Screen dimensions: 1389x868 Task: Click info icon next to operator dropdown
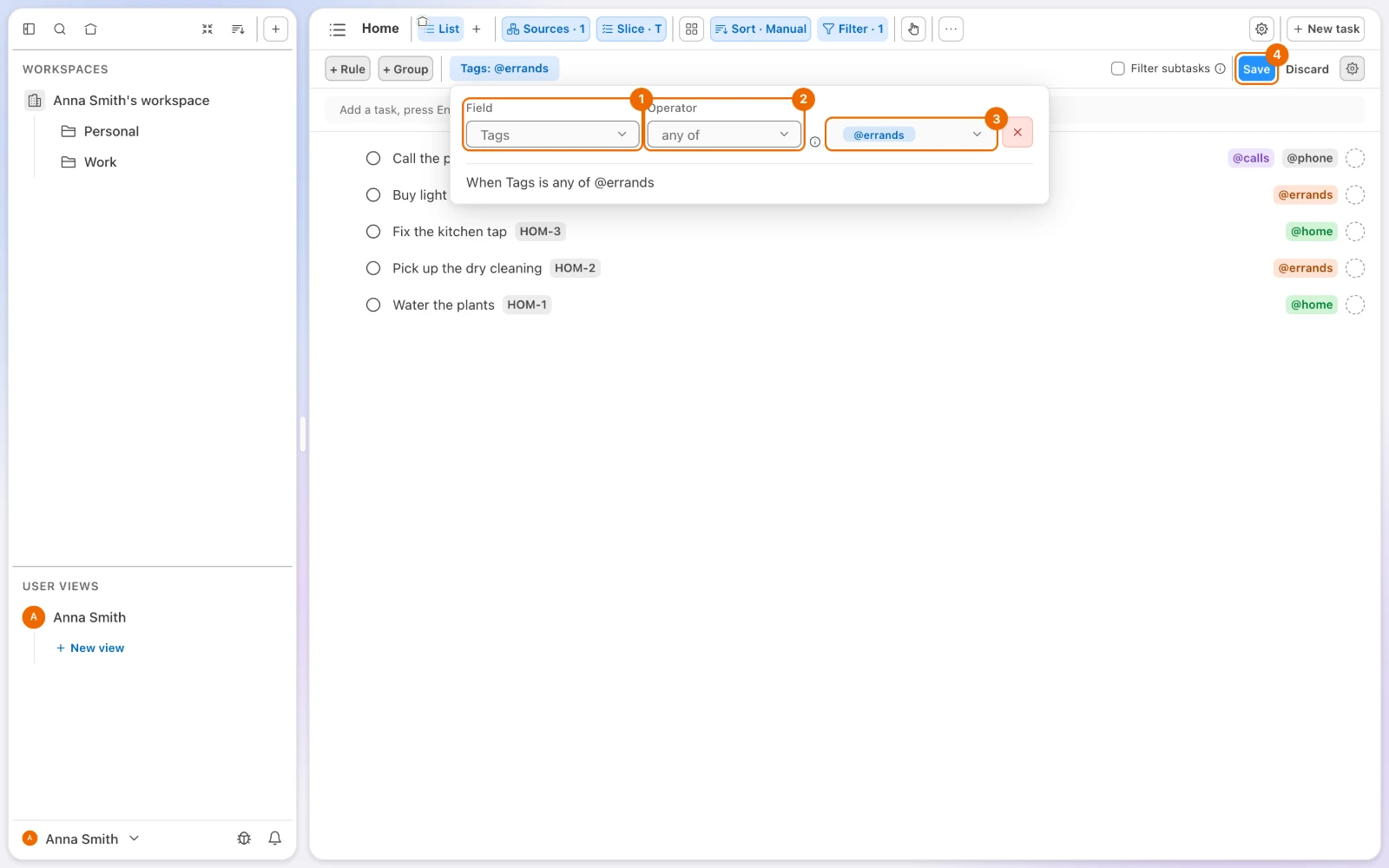[x=815, y=141]
